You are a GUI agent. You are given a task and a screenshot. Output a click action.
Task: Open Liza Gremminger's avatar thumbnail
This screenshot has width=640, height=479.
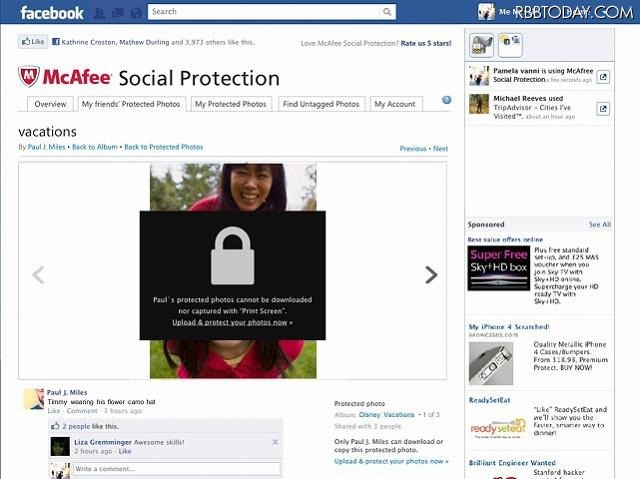pos(60,446)
